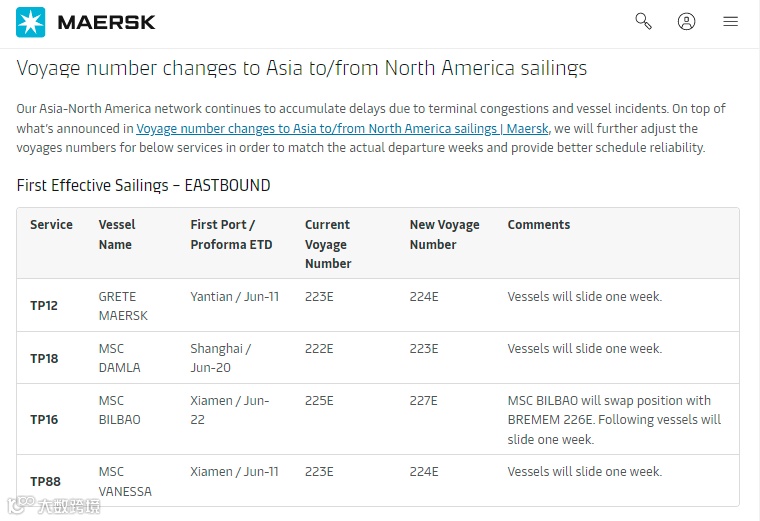The image size is (760, 521).
Task: Select the TP18 service cell
Action: tap(44, 358)
